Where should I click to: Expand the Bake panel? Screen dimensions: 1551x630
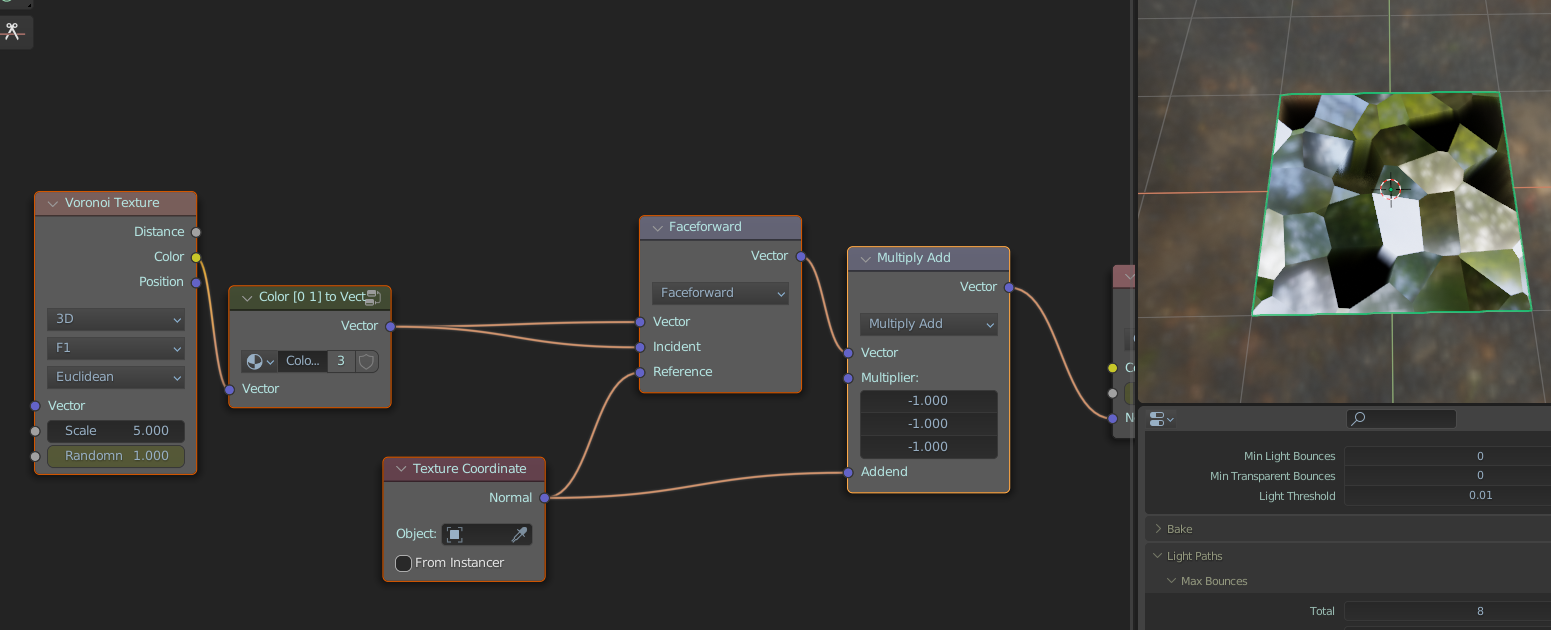pos(1159,529)
